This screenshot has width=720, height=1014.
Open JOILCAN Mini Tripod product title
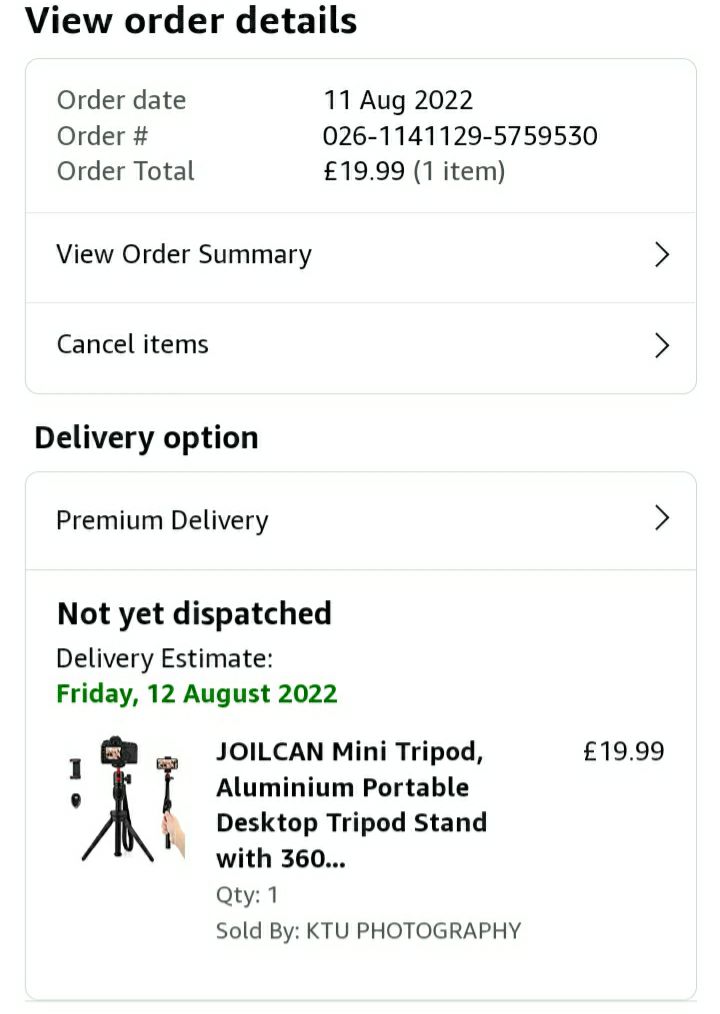click(x=351, y=805)
